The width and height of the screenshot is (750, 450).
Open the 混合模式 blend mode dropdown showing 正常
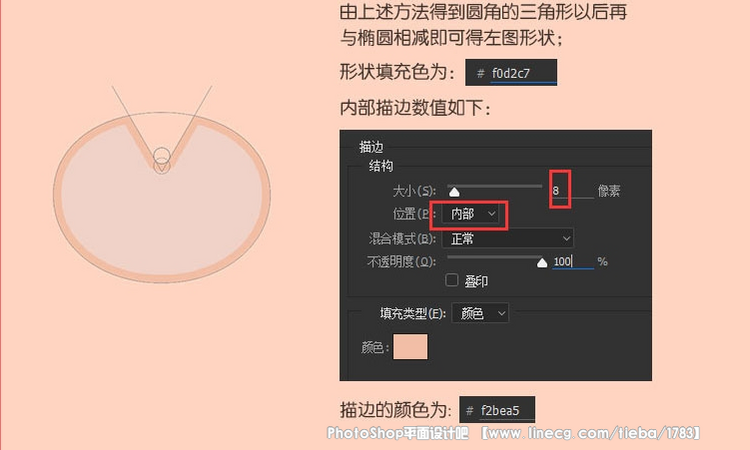coord(507,238)
